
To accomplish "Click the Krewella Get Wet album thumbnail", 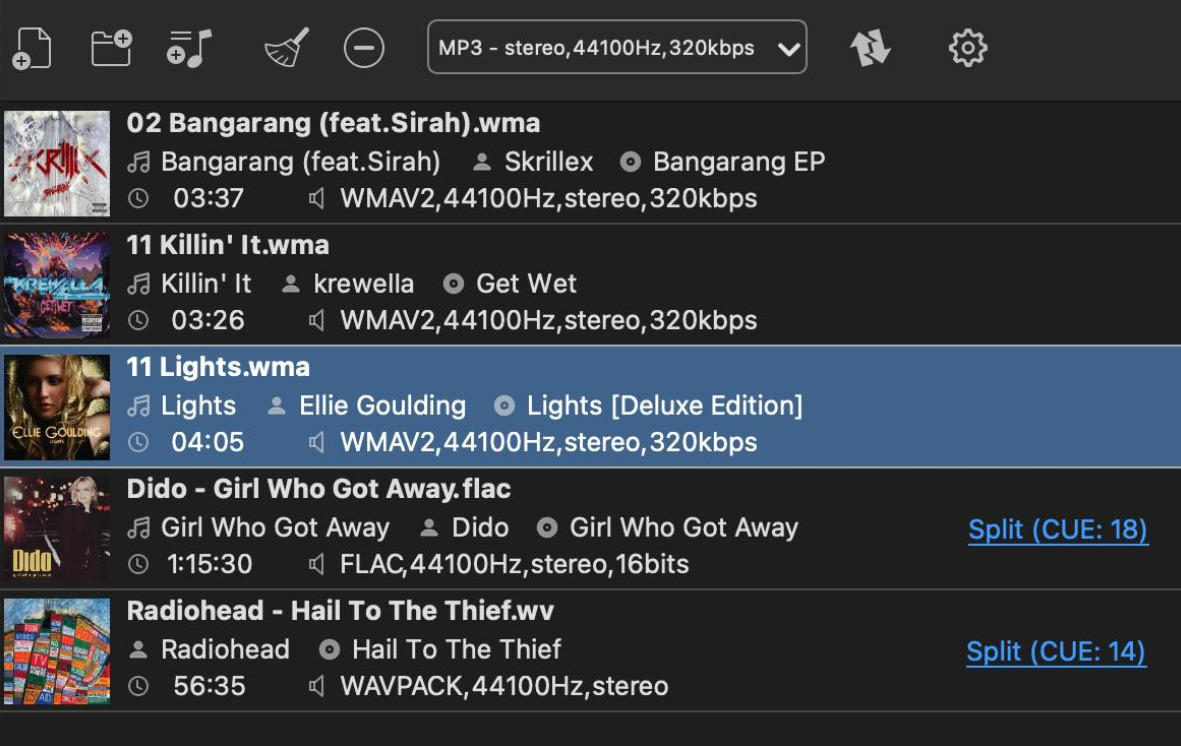I will pos(57,285).
